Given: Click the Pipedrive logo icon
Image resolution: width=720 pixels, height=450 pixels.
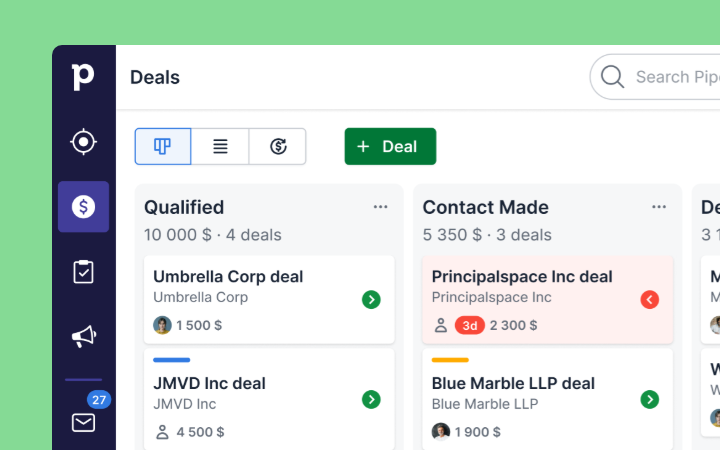Looking at the screenshot, I should (x=83, y=77).
